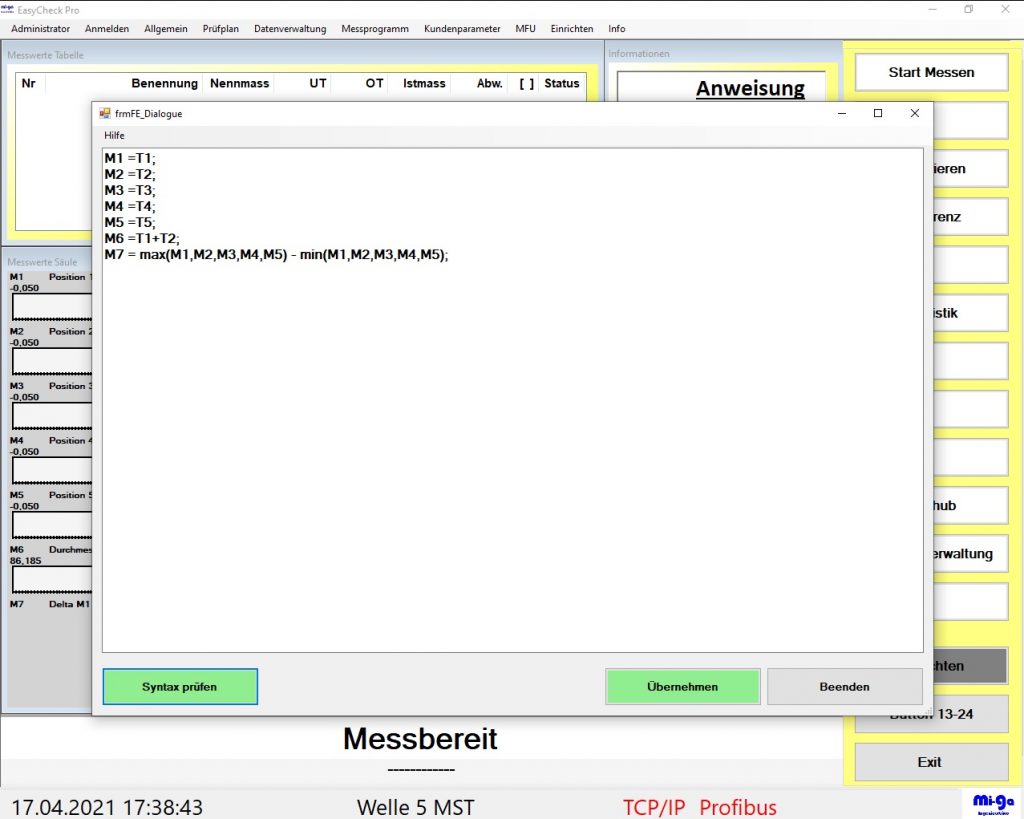Screen dimensions: 1024x819
Task: Click inside the formula text editor area
Action: click(512, 450)
